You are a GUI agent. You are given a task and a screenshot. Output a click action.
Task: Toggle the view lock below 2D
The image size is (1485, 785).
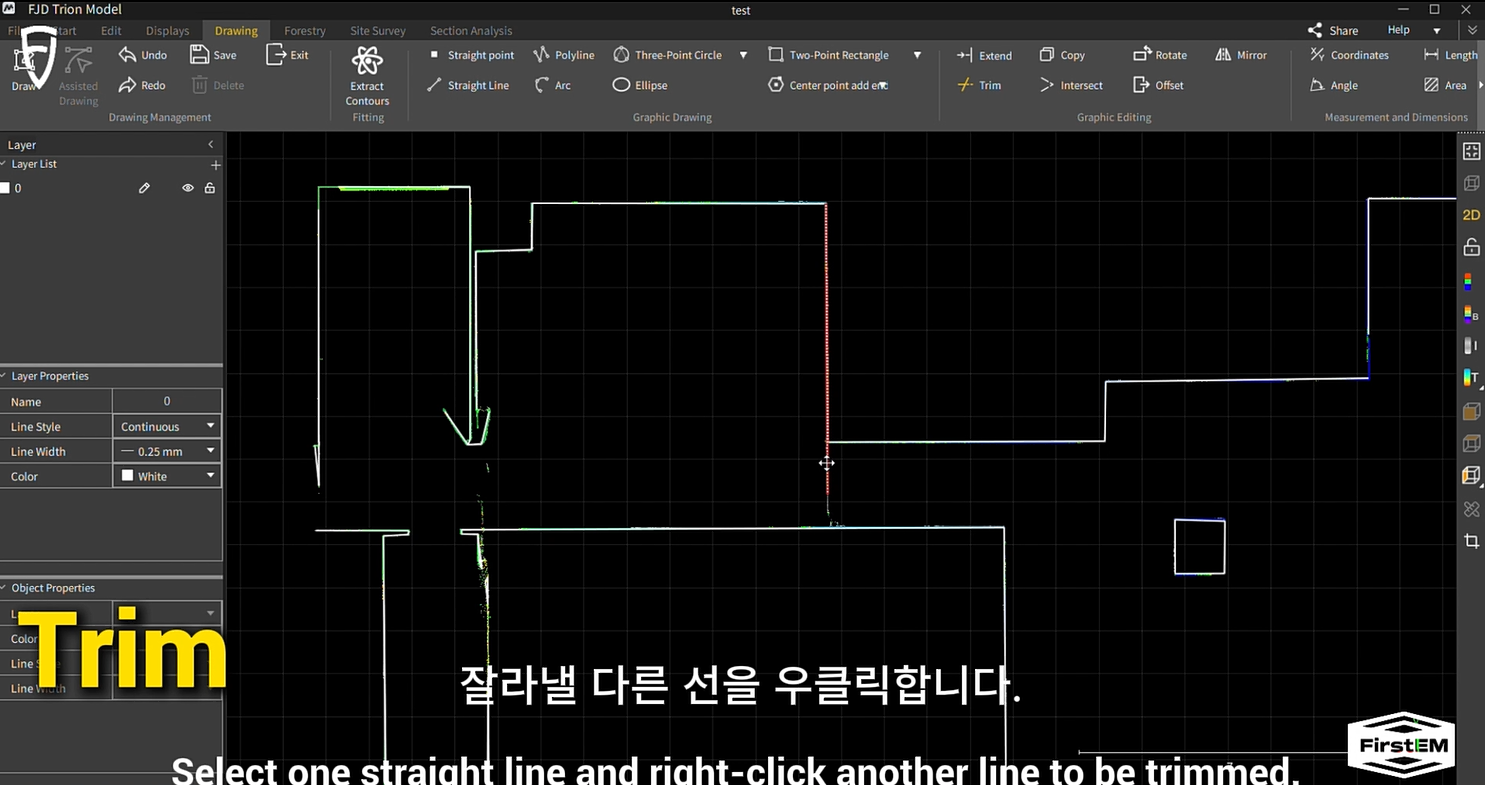(x=1471, y=247)
